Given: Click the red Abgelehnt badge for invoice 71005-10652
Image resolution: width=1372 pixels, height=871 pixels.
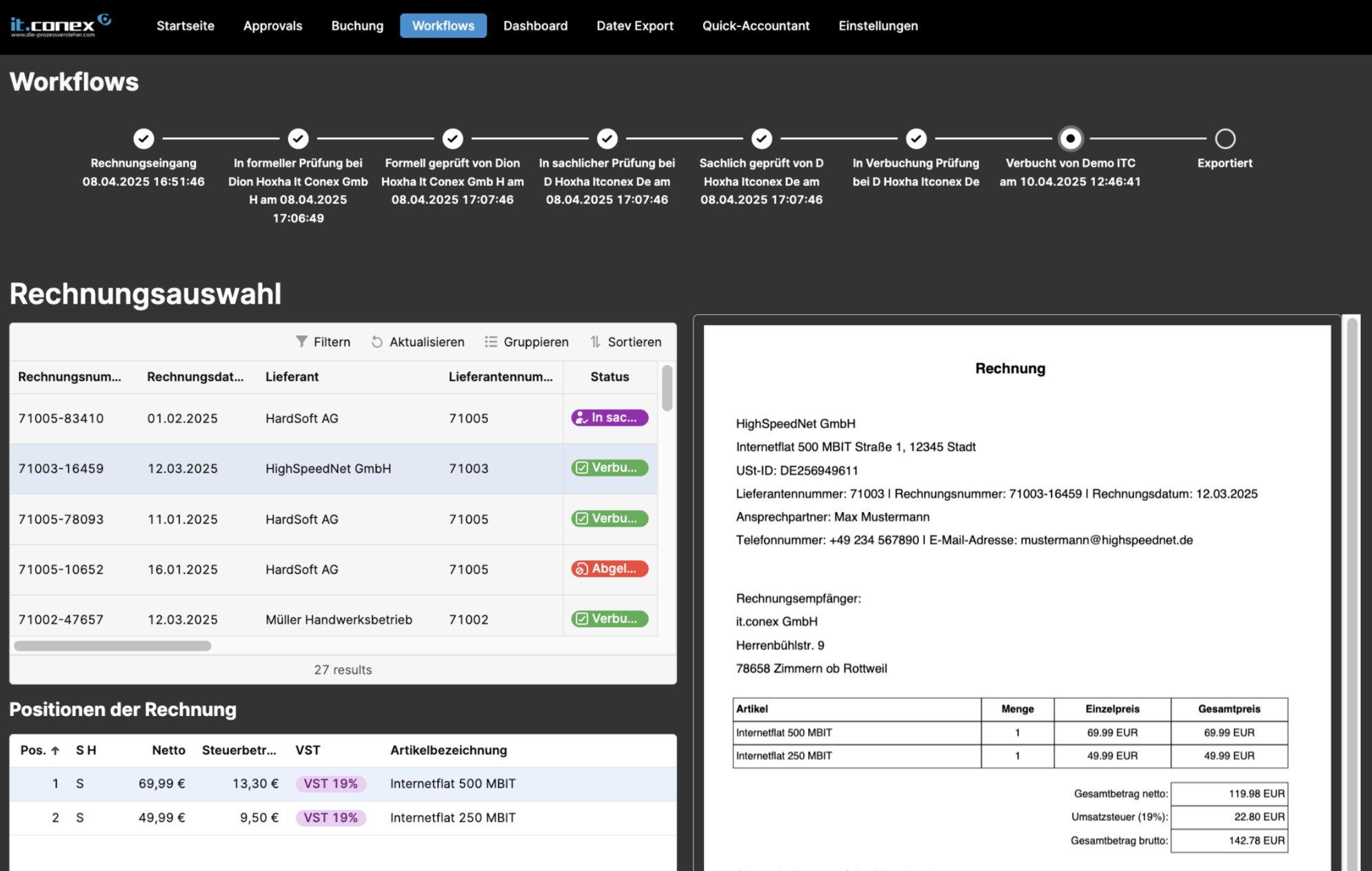Looking at the screenshot, I should (x=609, y=568).
